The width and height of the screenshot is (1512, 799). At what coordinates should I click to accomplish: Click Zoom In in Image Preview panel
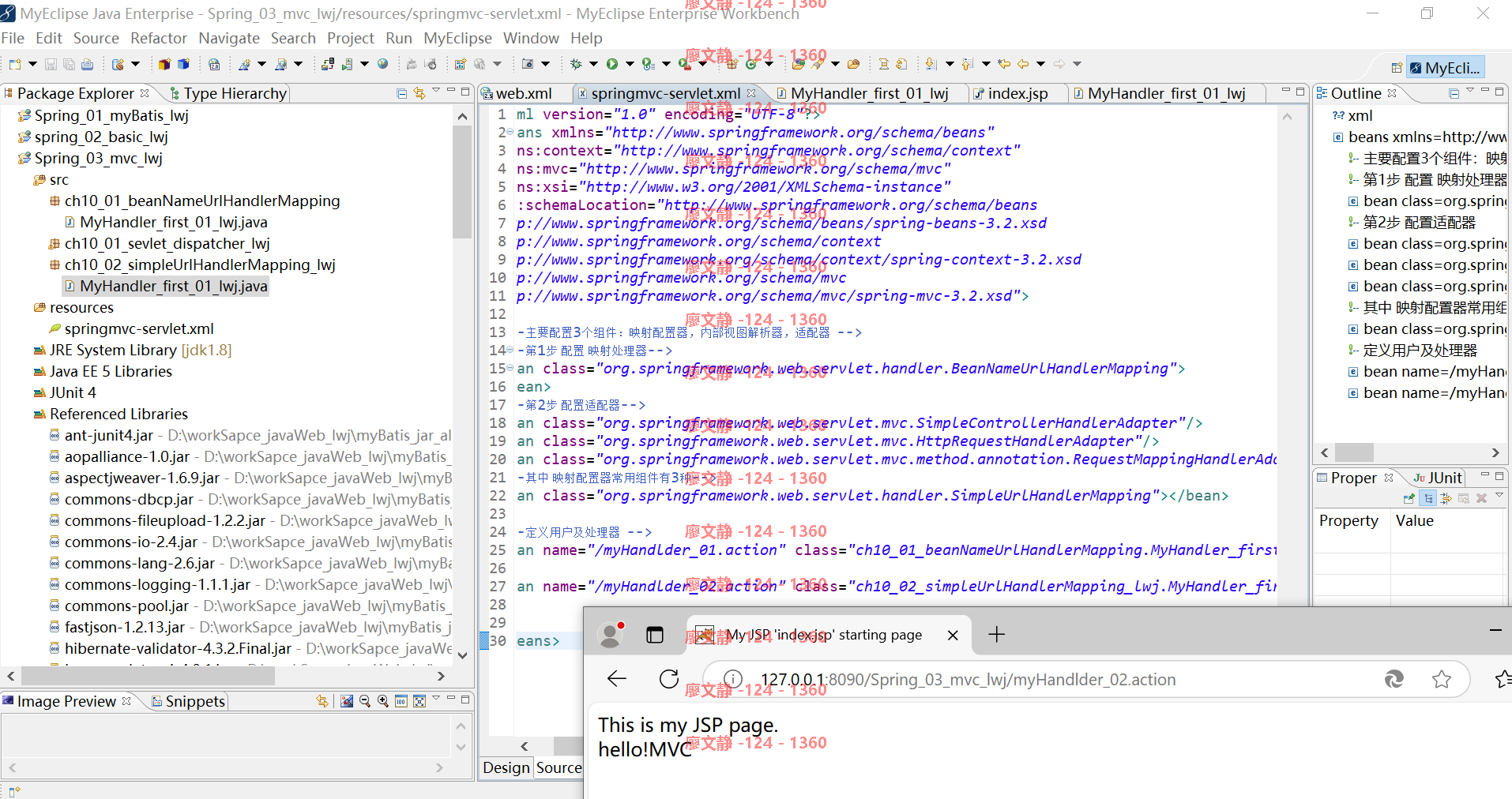pyautogui.click(x=383, y=701)
